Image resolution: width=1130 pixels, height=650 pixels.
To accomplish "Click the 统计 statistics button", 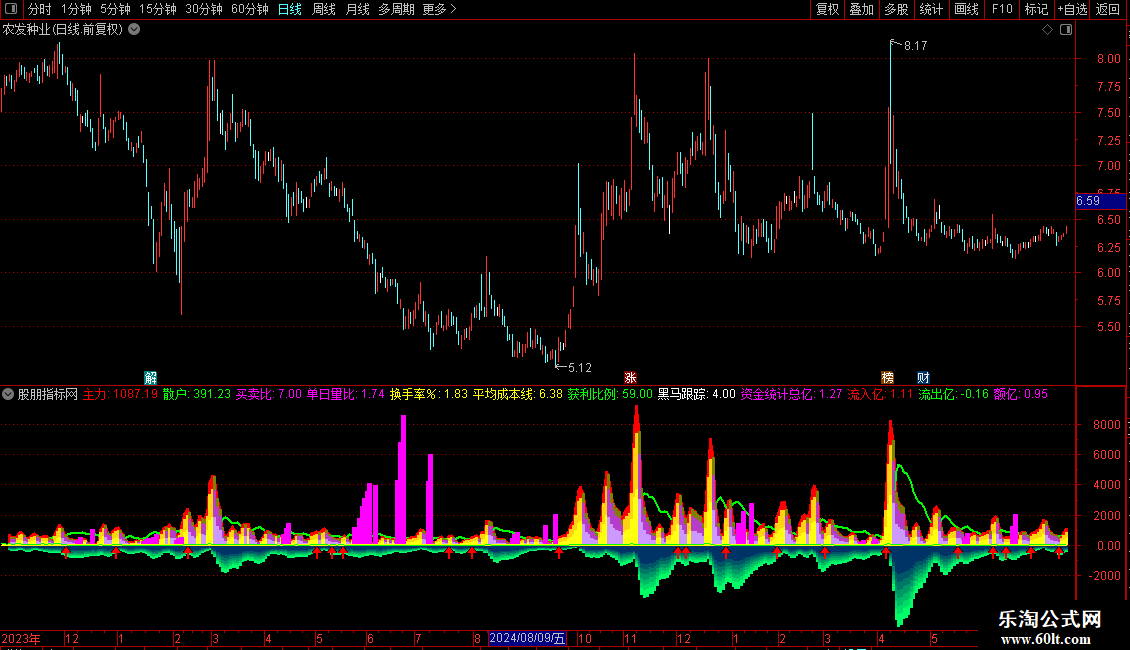I will pos(931,9).
